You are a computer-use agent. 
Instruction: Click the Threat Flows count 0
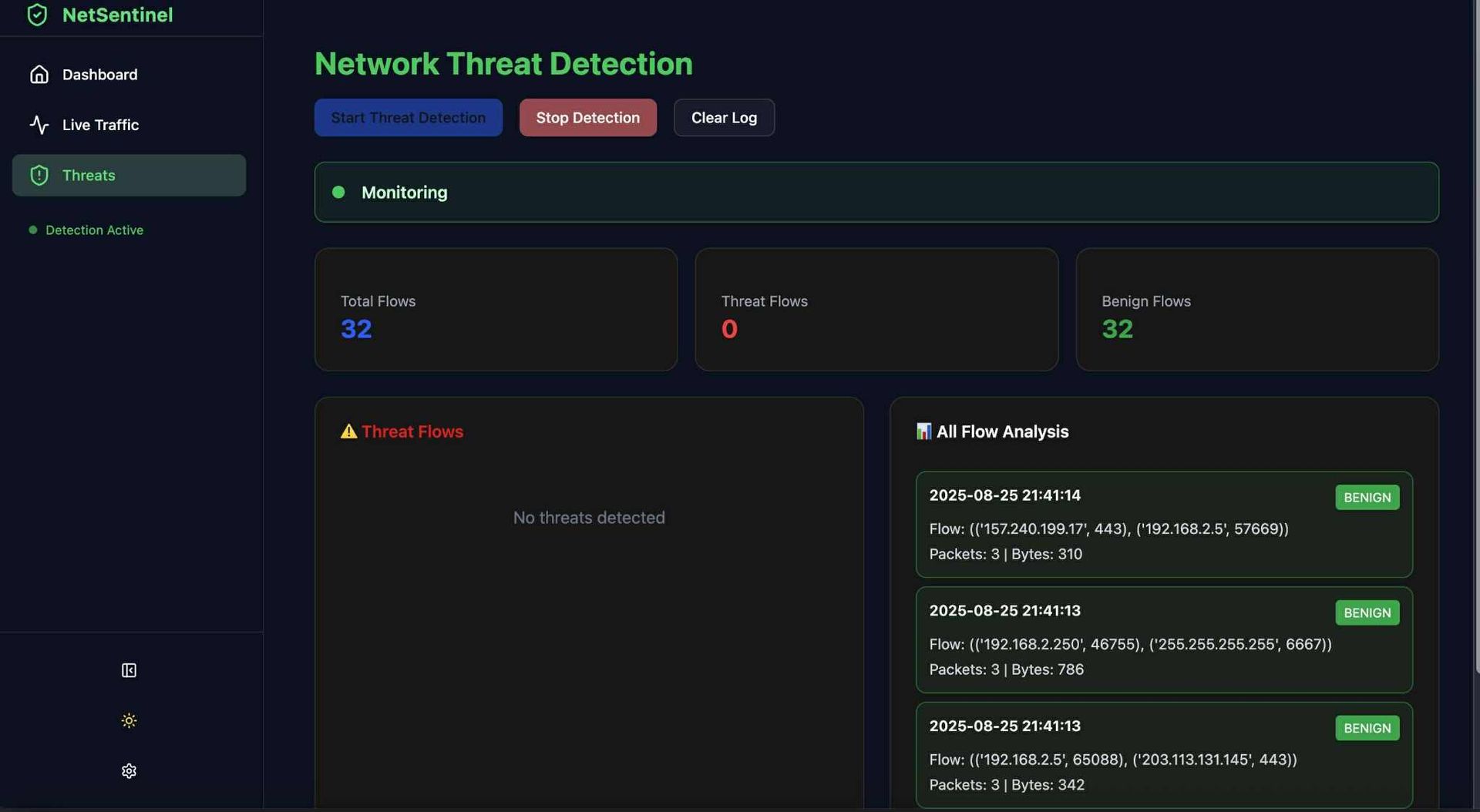pos(729,329)
